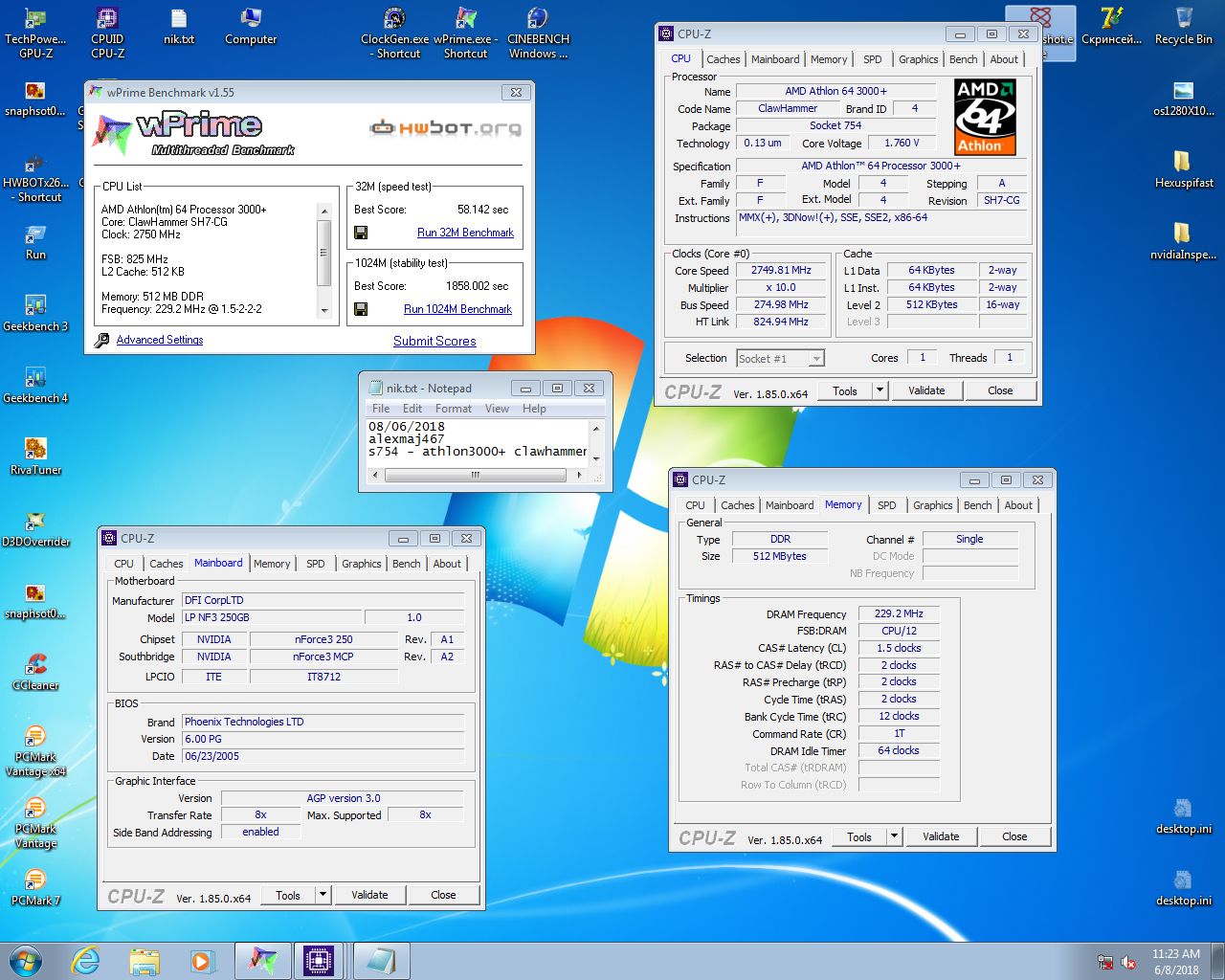Click volume icon in system tray

[1127, 962]
